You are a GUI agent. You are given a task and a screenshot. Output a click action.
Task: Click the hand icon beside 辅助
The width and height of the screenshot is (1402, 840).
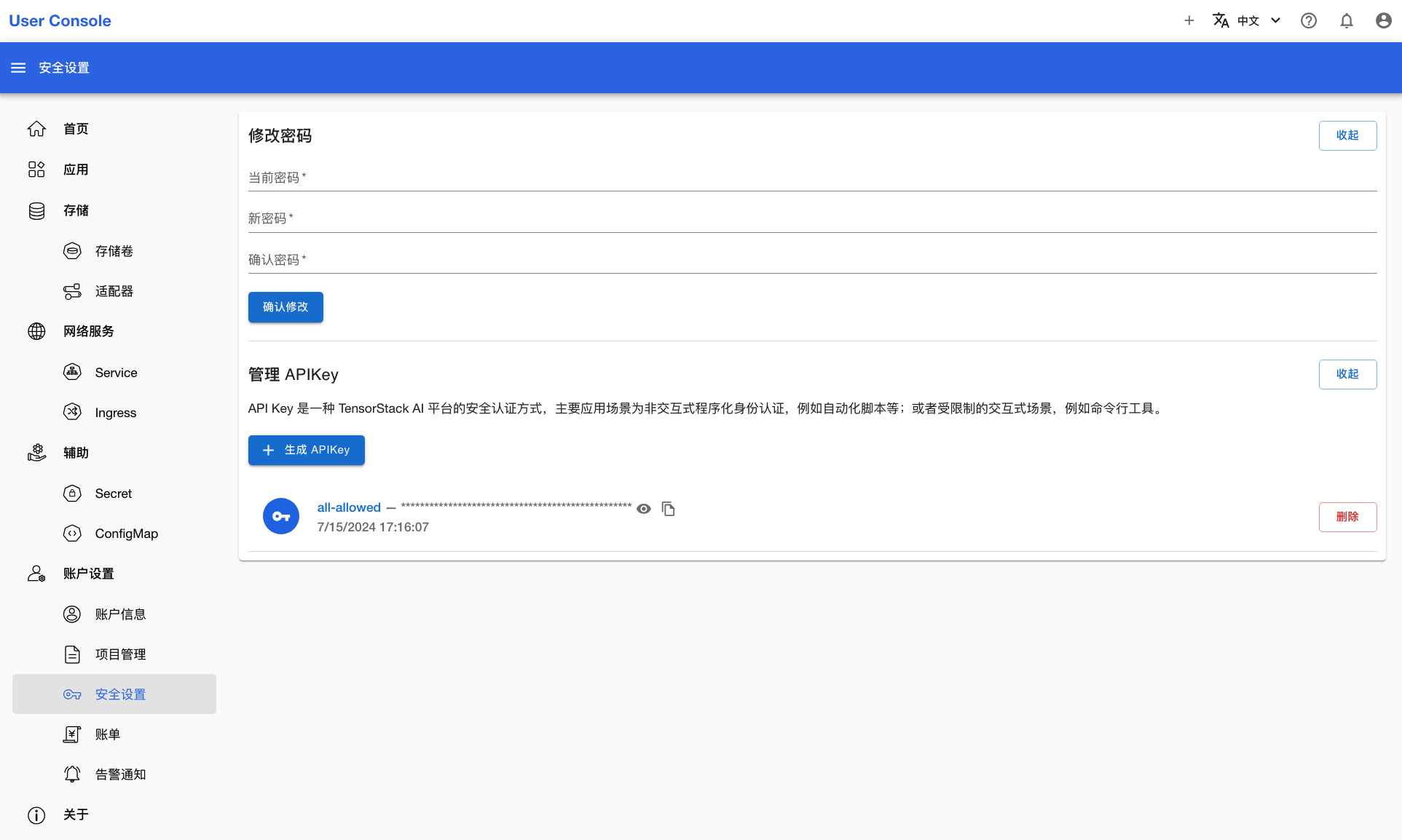(36, 453)
